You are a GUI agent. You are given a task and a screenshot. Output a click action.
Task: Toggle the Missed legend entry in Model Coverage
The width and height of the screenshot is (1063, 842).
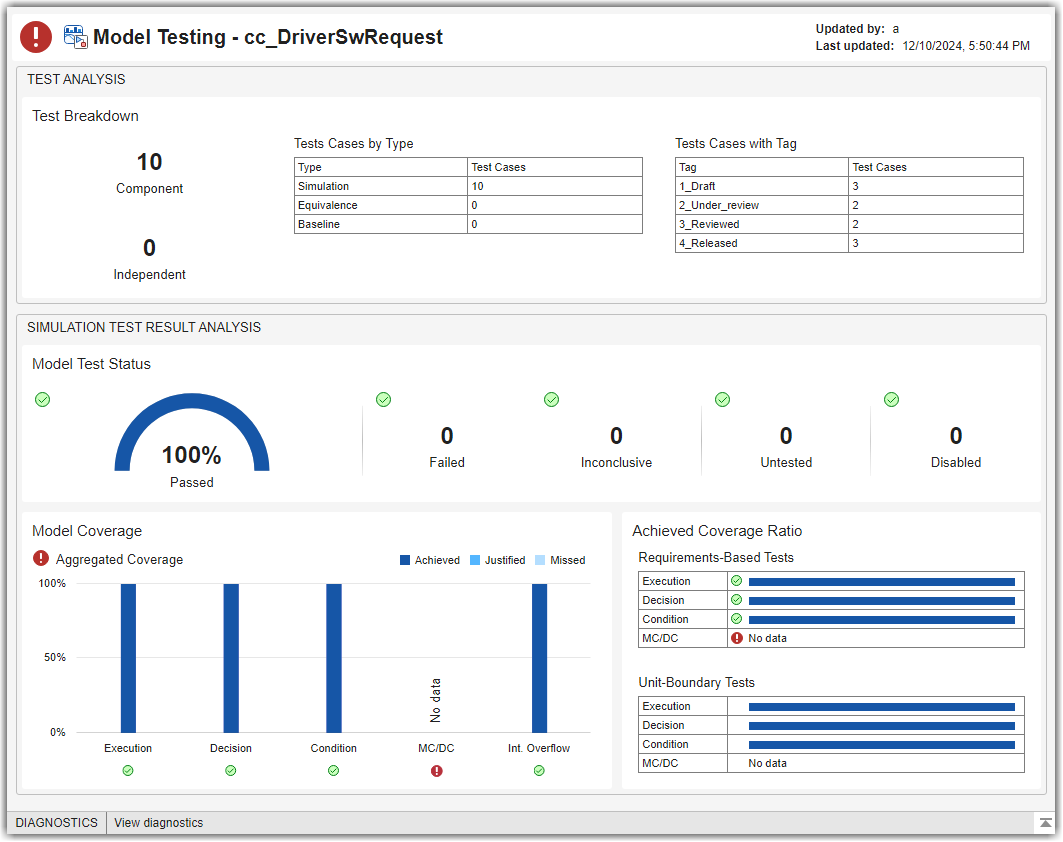point(560,560)
